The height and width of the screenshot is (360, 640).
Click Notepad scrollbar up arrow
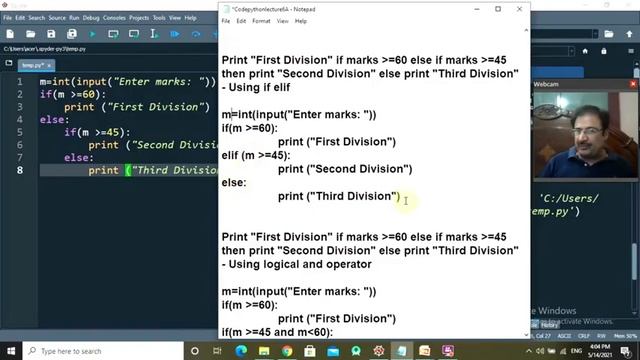tap(526, 31)
